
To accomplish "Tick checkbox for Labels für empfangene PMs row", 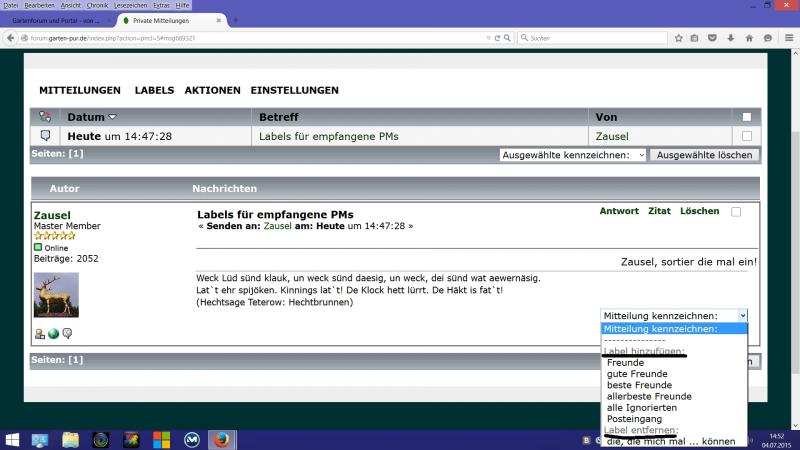I will [746, 136].
